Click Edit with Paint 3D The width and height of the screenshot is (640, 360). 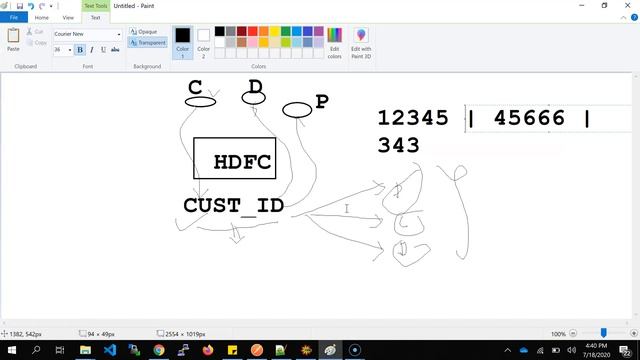point(361,43)
